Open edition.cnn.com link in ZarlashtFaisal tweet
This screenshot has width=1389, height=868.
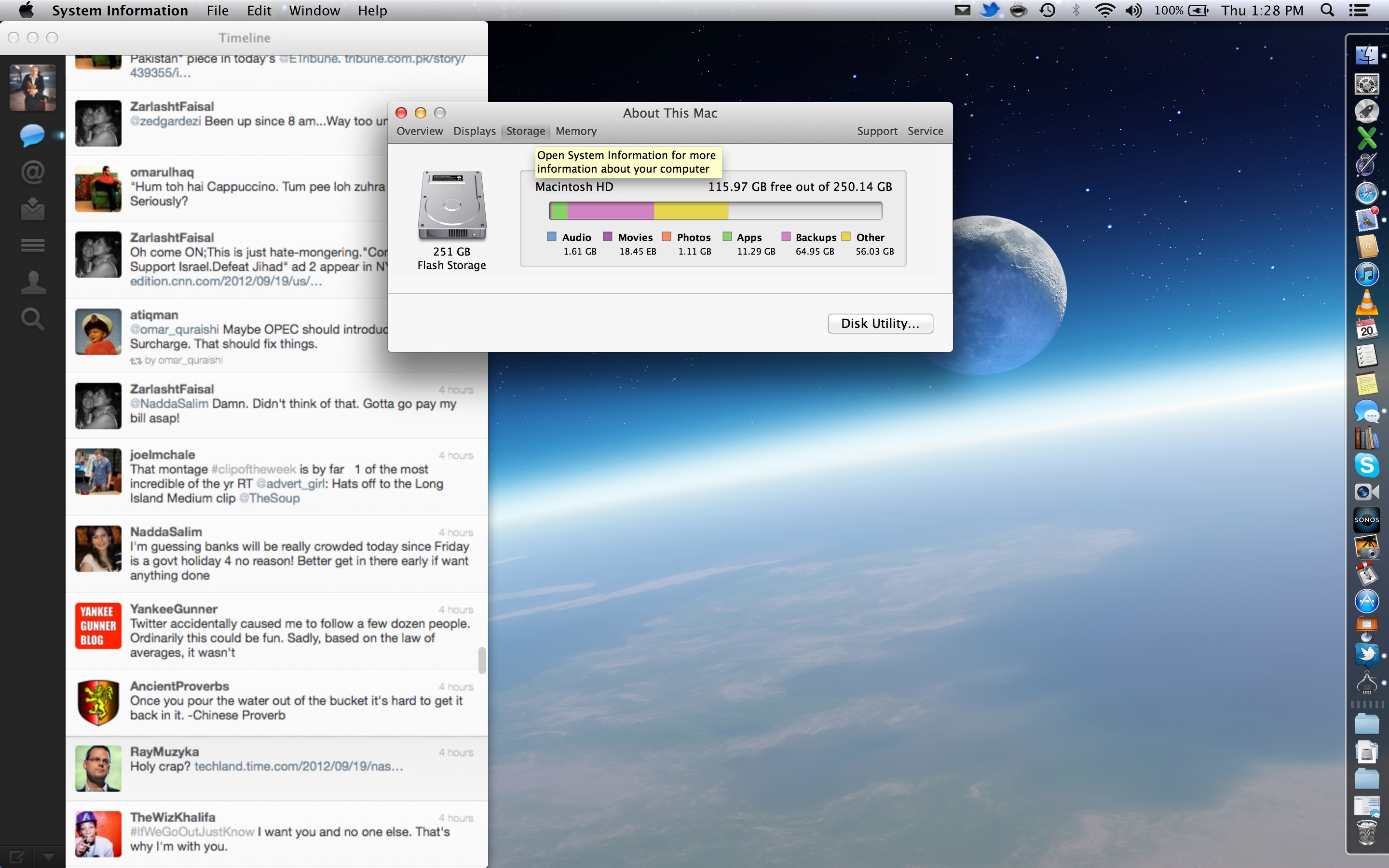[226, 281]
